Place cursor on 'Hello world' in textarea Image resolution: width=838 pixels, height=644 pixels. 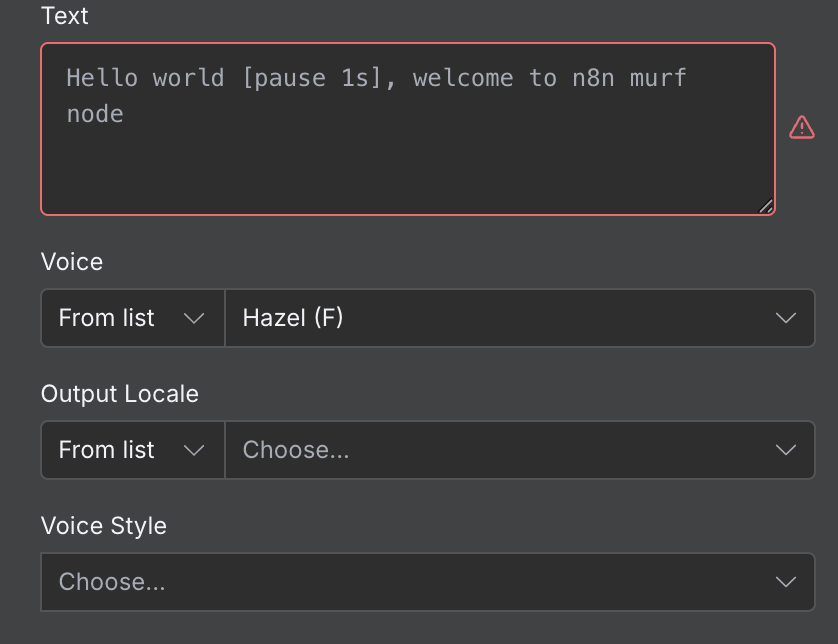[x=145, y=78]
